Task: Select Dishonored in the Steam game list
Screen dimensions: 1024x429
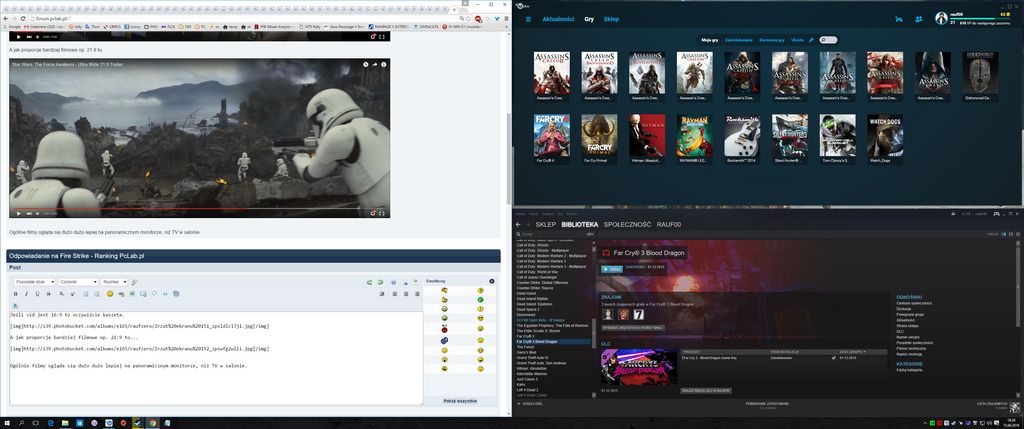Action: [x=530, y=315]
